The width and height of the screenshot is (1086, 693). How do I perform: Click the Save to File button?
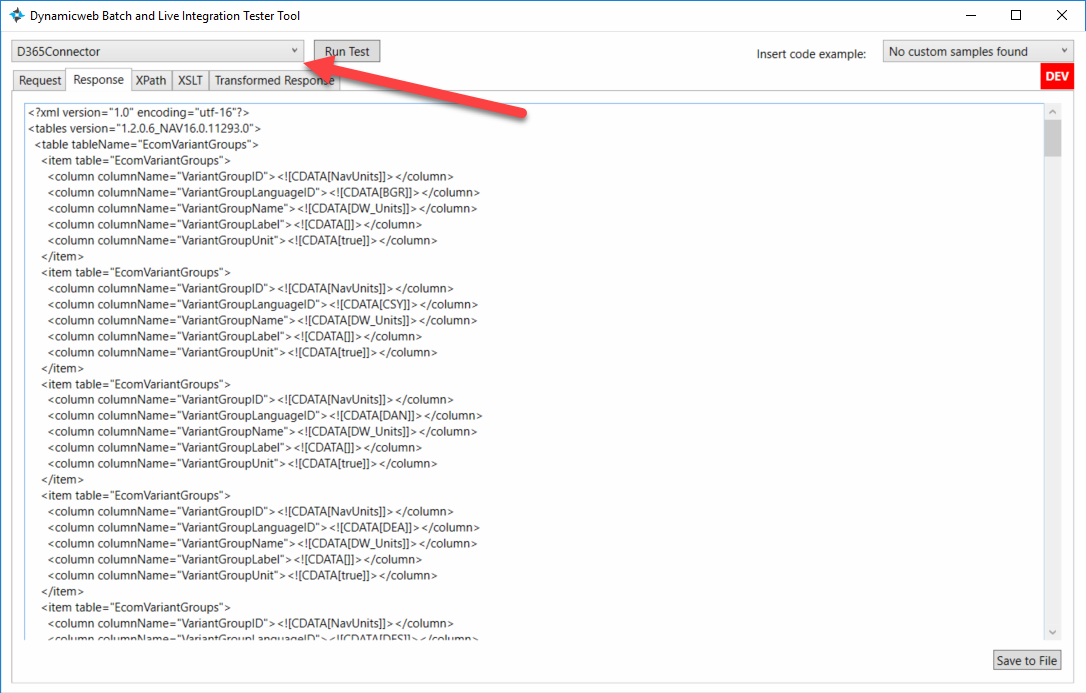pos(1026,660)
